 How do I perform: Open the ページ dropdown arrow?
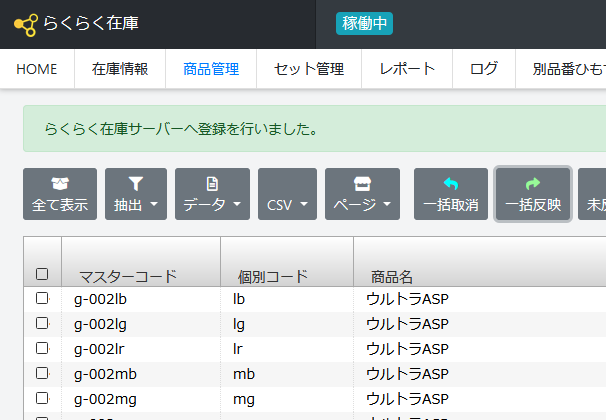point(387,204)
